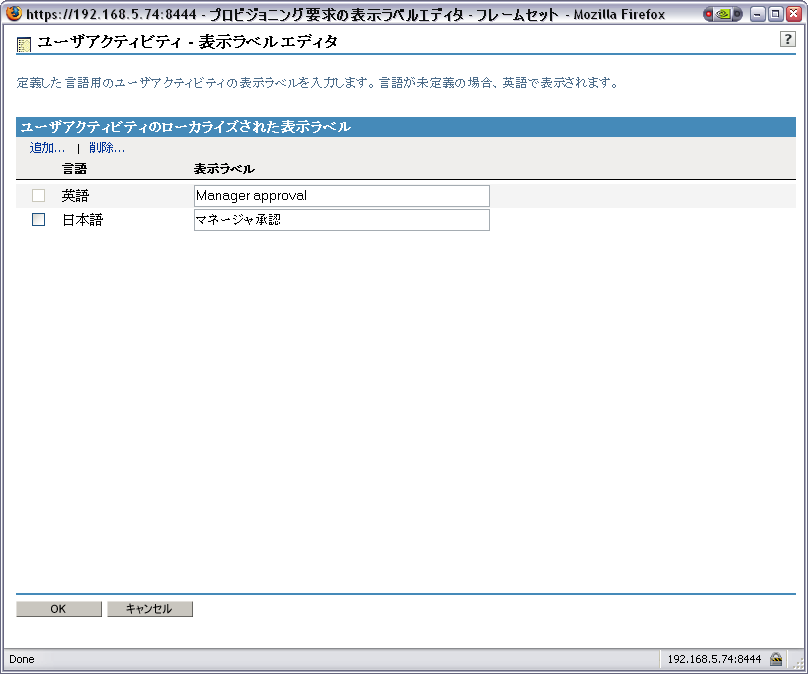The image size is (808, 674).
Task: Confirm with the OK button
Action: [59, 609]
